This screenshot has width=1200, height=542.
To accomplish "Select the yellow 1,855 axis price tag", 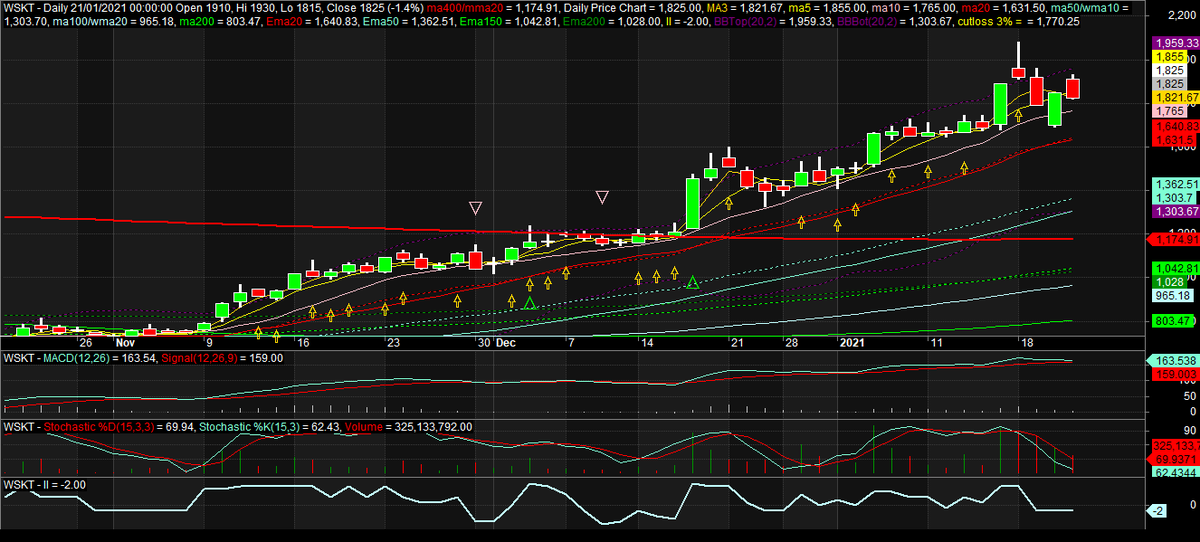I will [1171, 58].
